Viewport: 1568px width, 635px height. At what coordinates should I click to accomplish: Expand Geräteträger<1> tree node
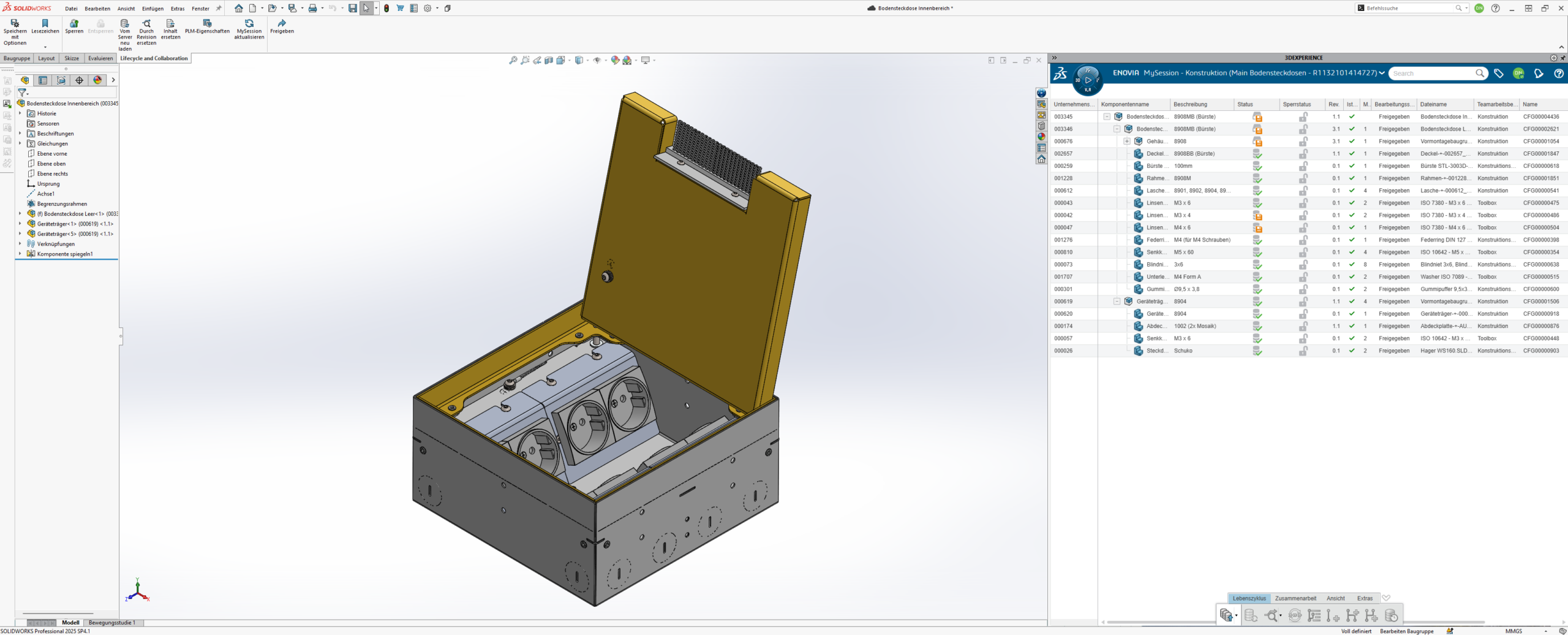20,224
